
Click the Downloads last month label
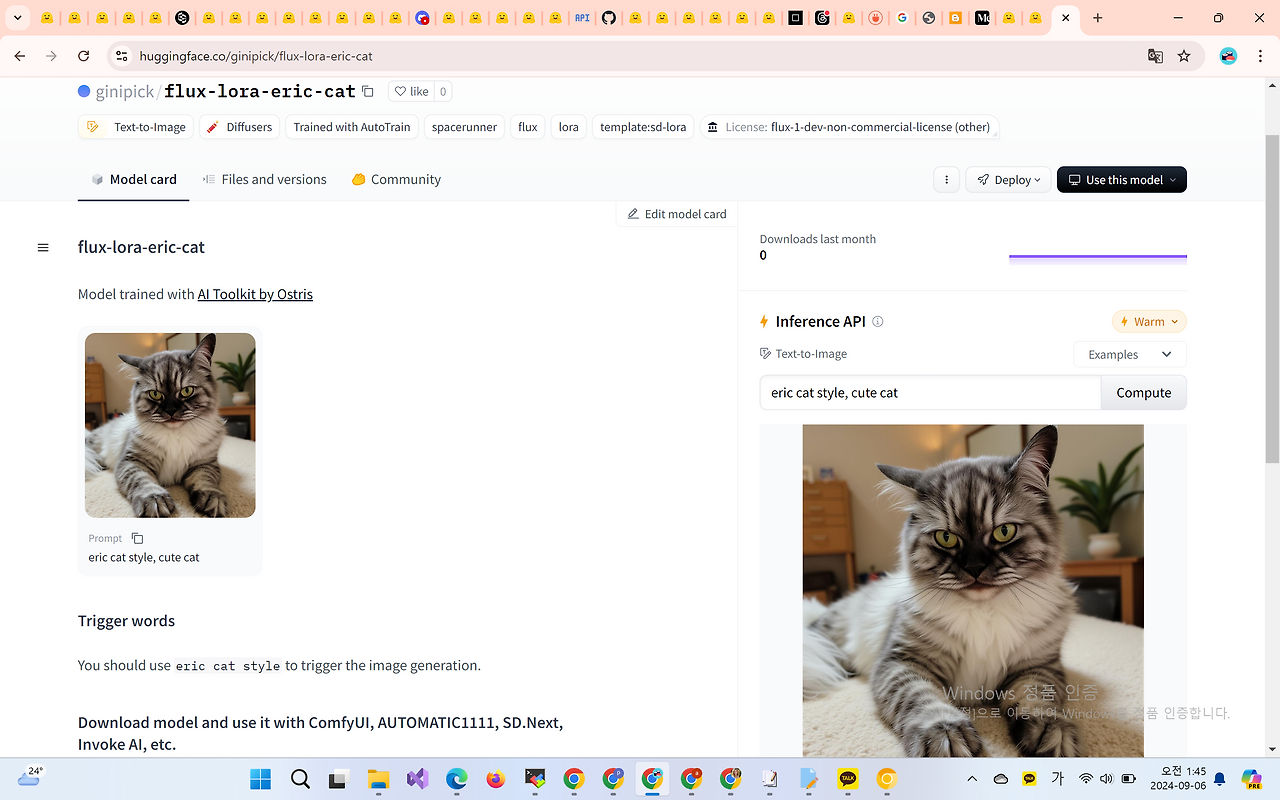click(818, 239)
